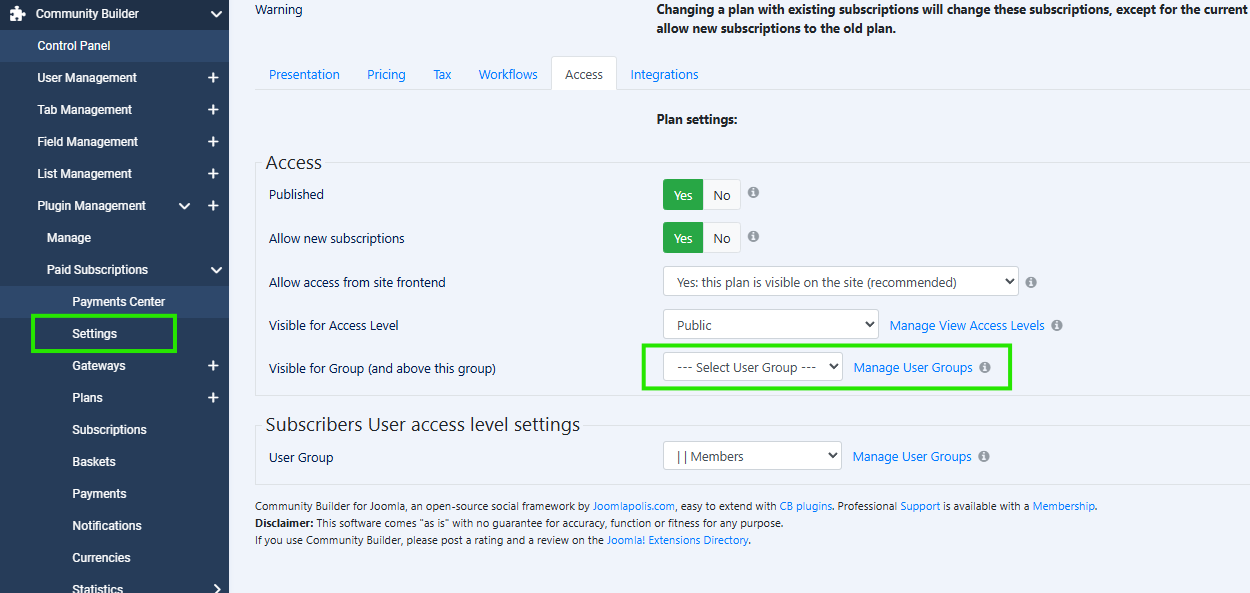
Task: Set Published to No
Action: [721, 195]
